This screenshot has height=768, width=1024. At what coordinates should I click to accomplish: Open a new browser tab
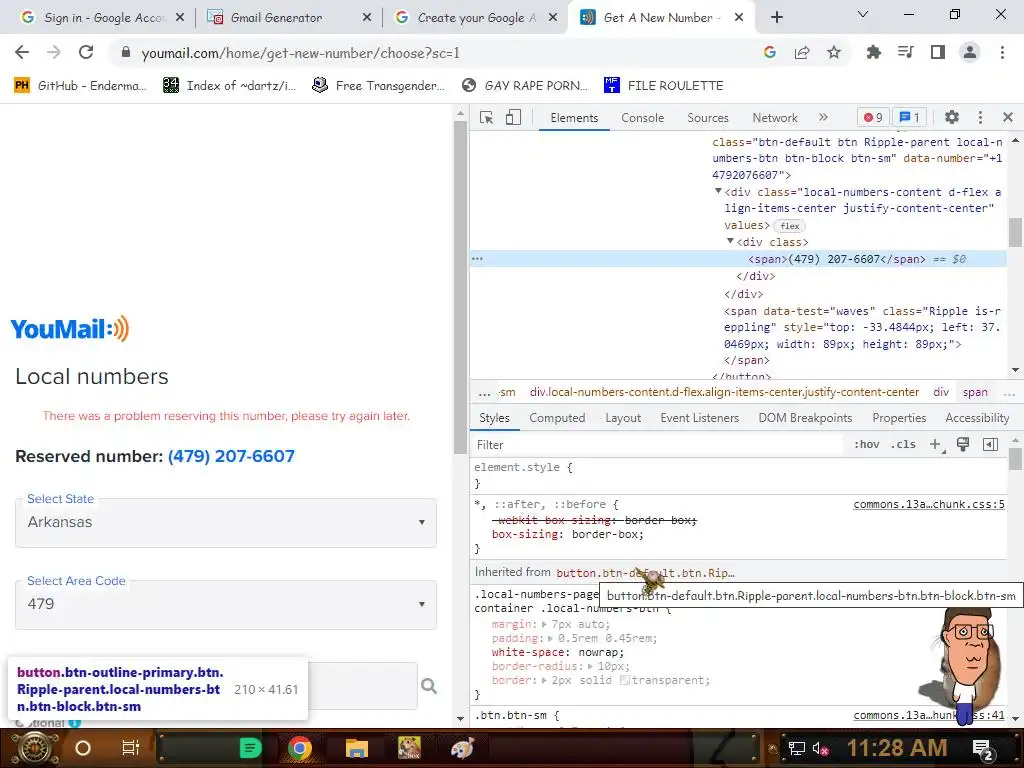776,18
